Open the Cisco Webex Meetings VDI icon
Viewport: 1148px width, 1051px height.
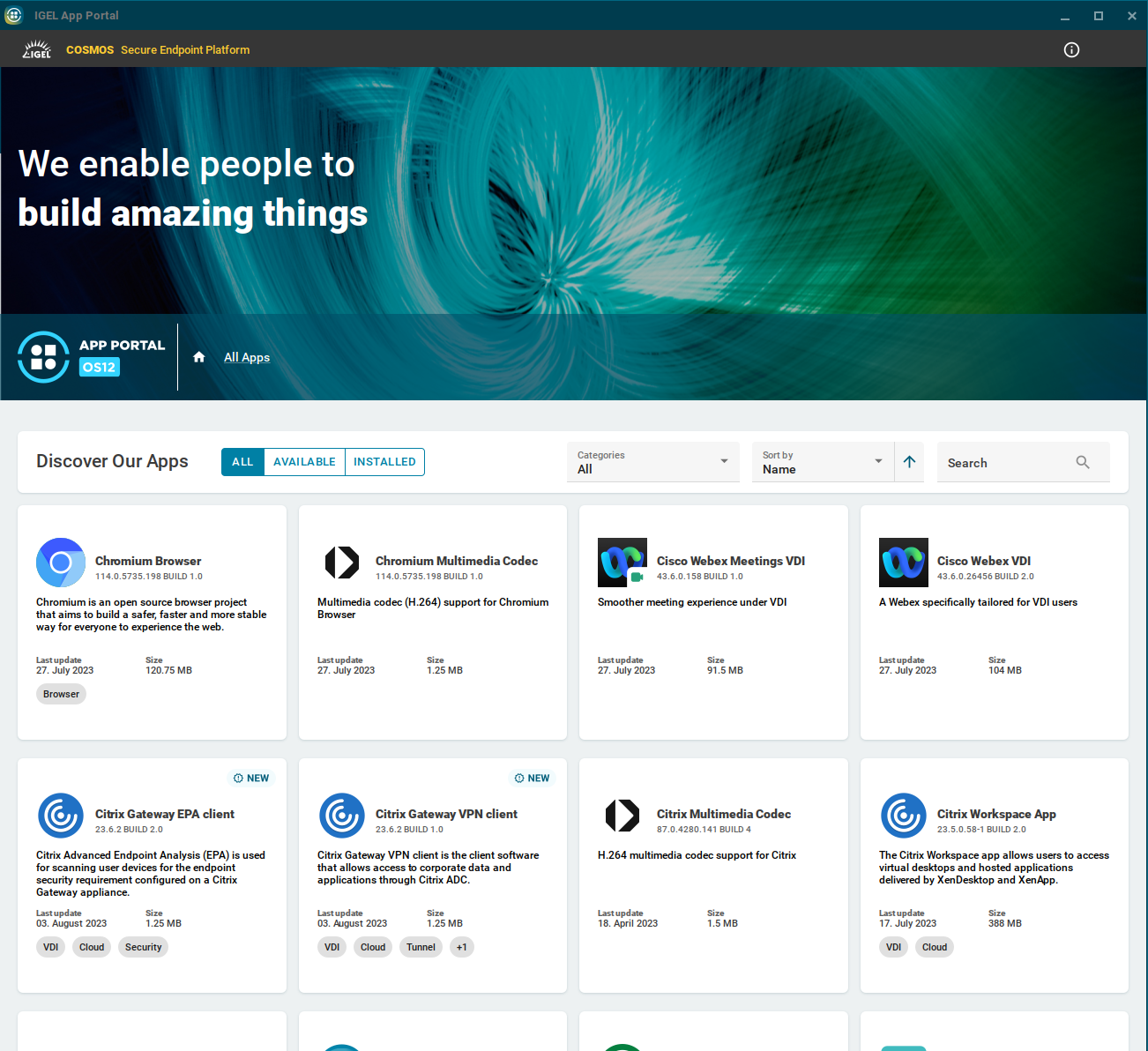pyautogui.click(x=622, y=563)
